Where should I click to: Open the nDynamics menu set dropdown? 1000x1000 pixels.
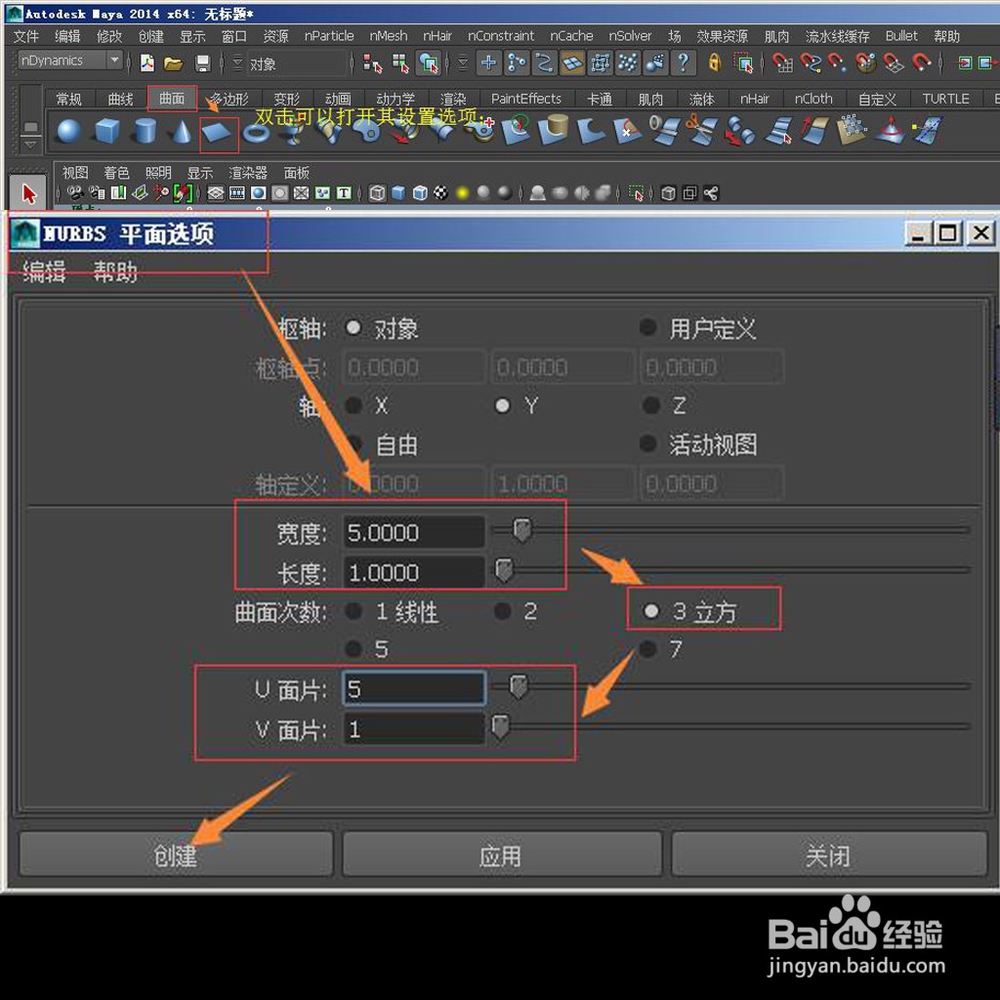coord(70,61)
